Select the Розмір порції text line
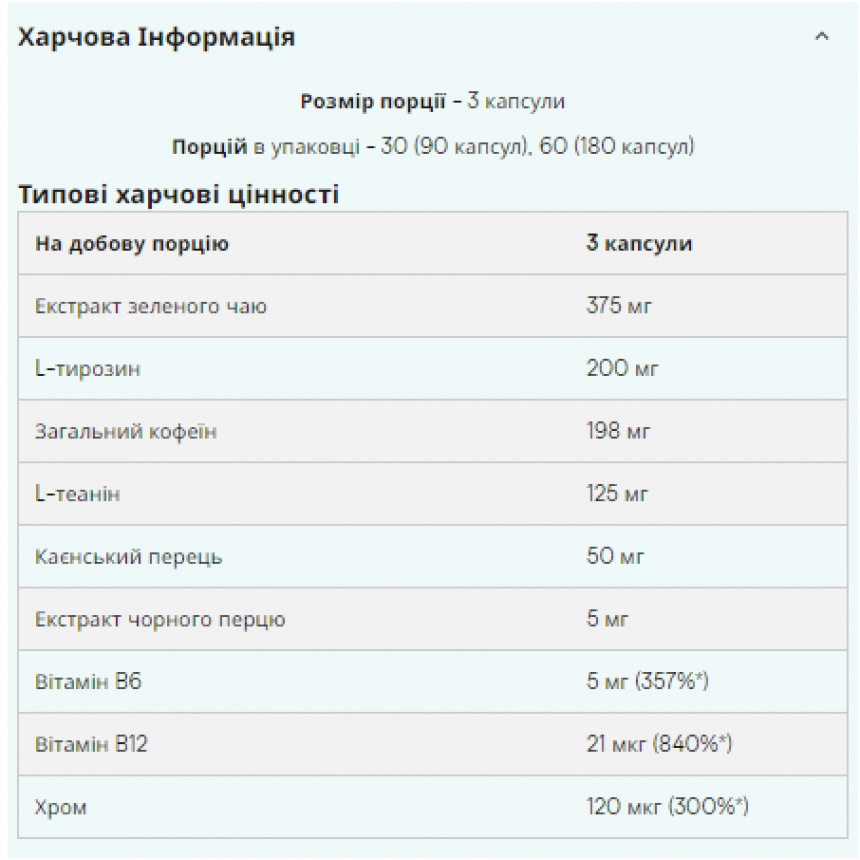Viewport: 860px width, 860px height. coord(432,101)
